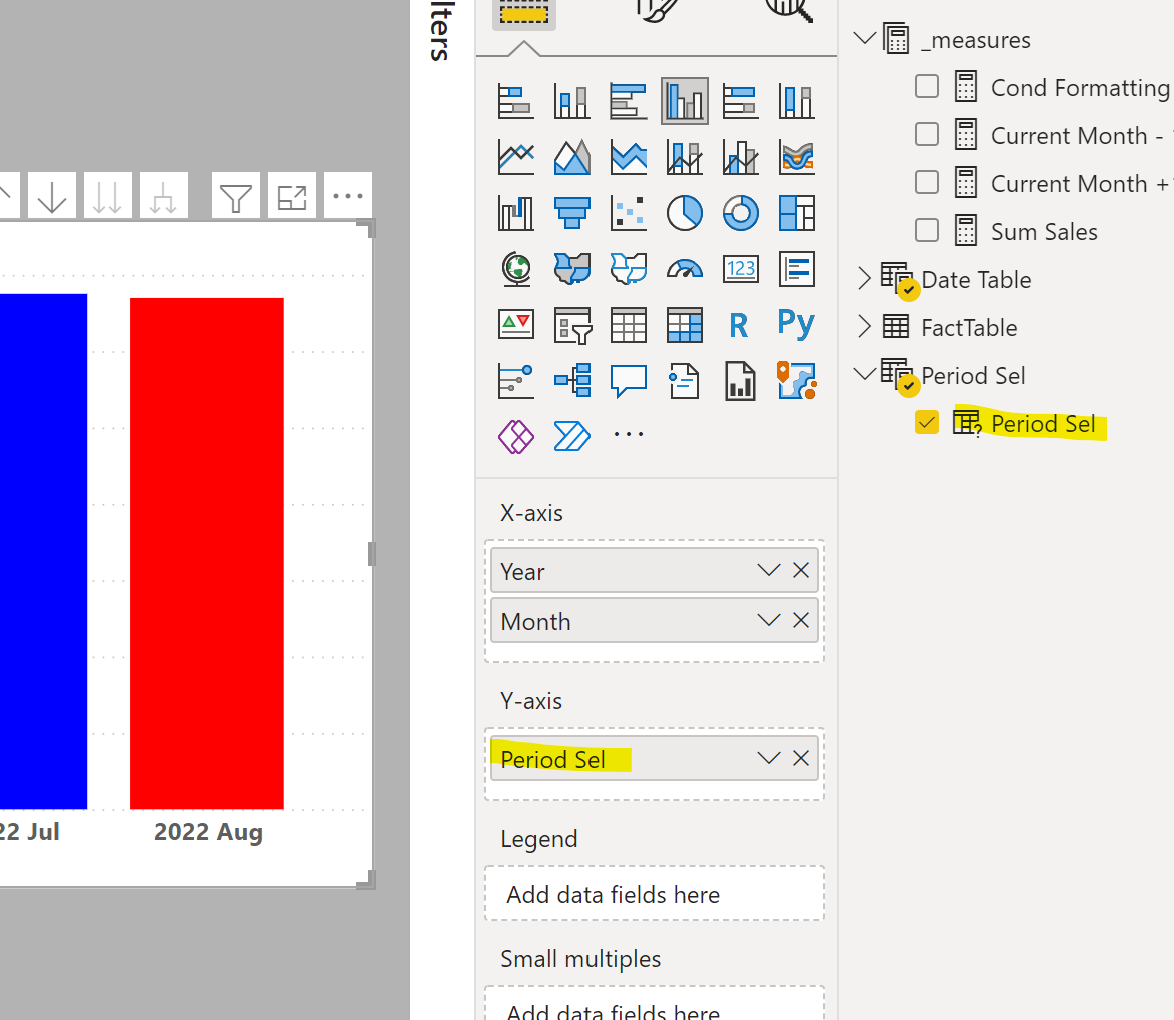The width and height of the screenshot is (1174, 1020).
Task: Select the scatter chart visual
Action: [628, 213]
